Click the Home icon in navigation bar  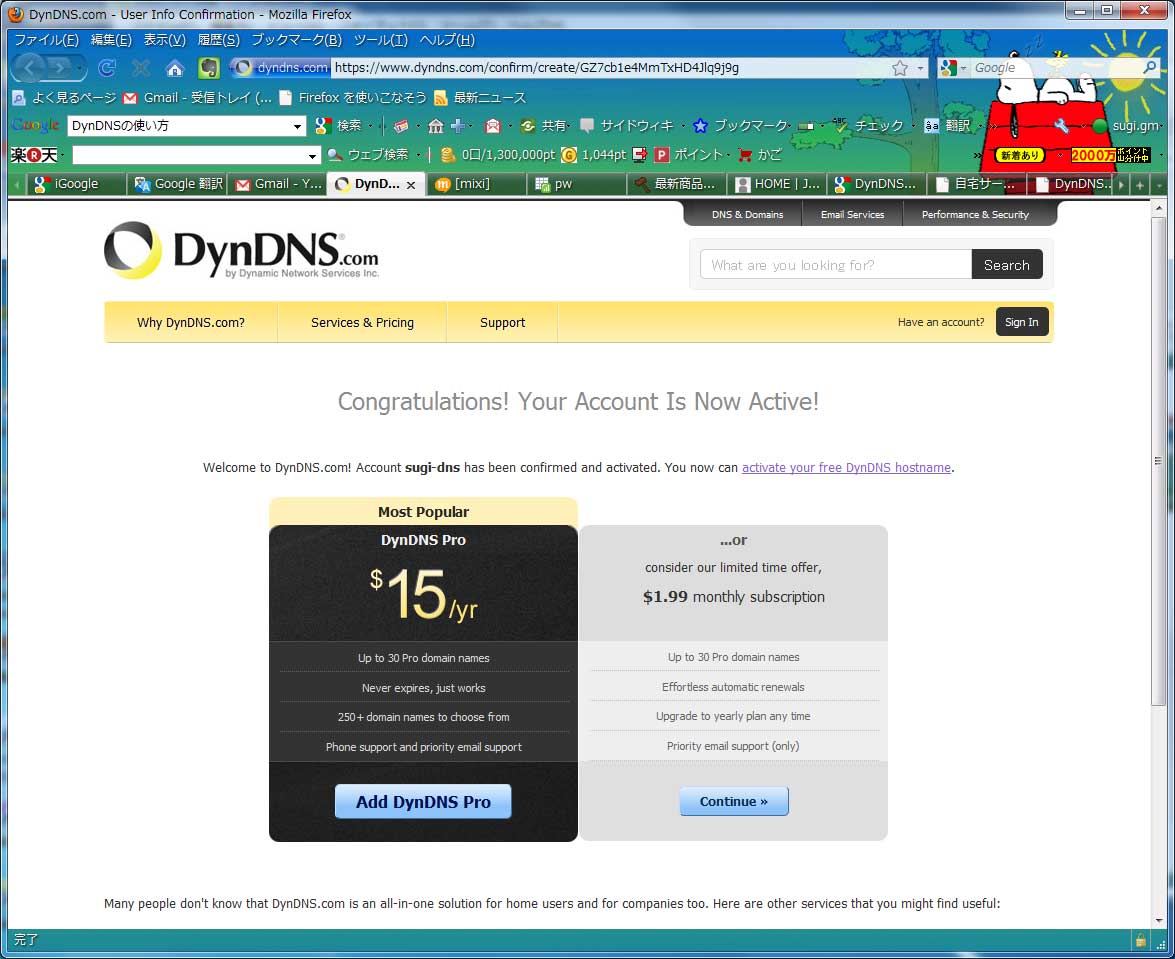(x=175, y=68)
